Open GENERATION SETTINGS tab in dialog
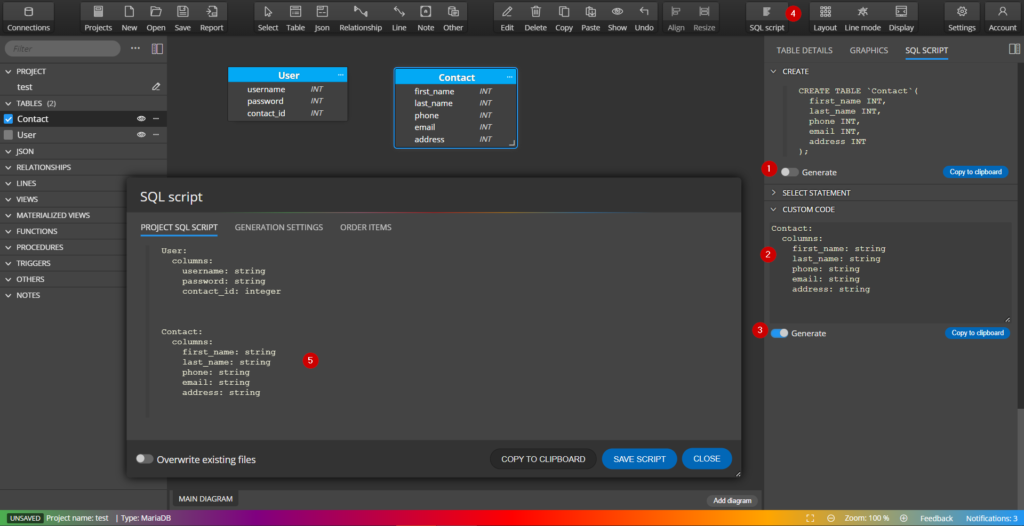 279,227
